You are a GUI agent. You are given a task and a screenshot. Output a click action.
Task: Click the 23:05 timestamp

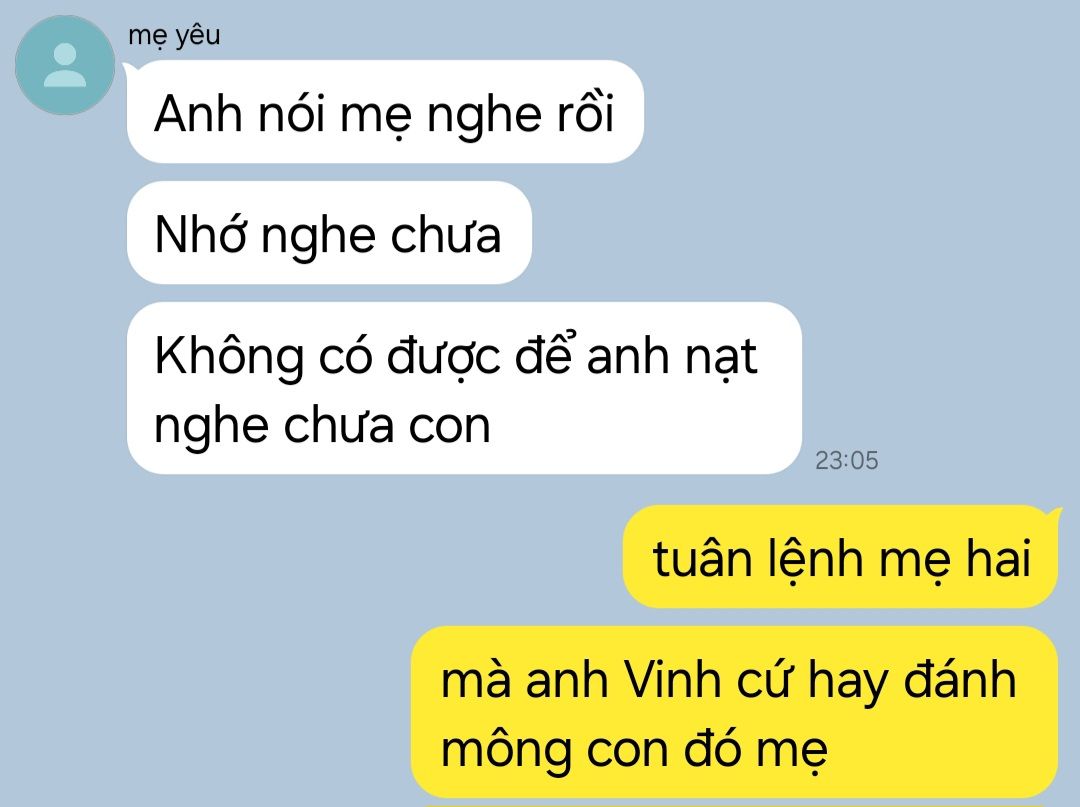click(847, 461)
